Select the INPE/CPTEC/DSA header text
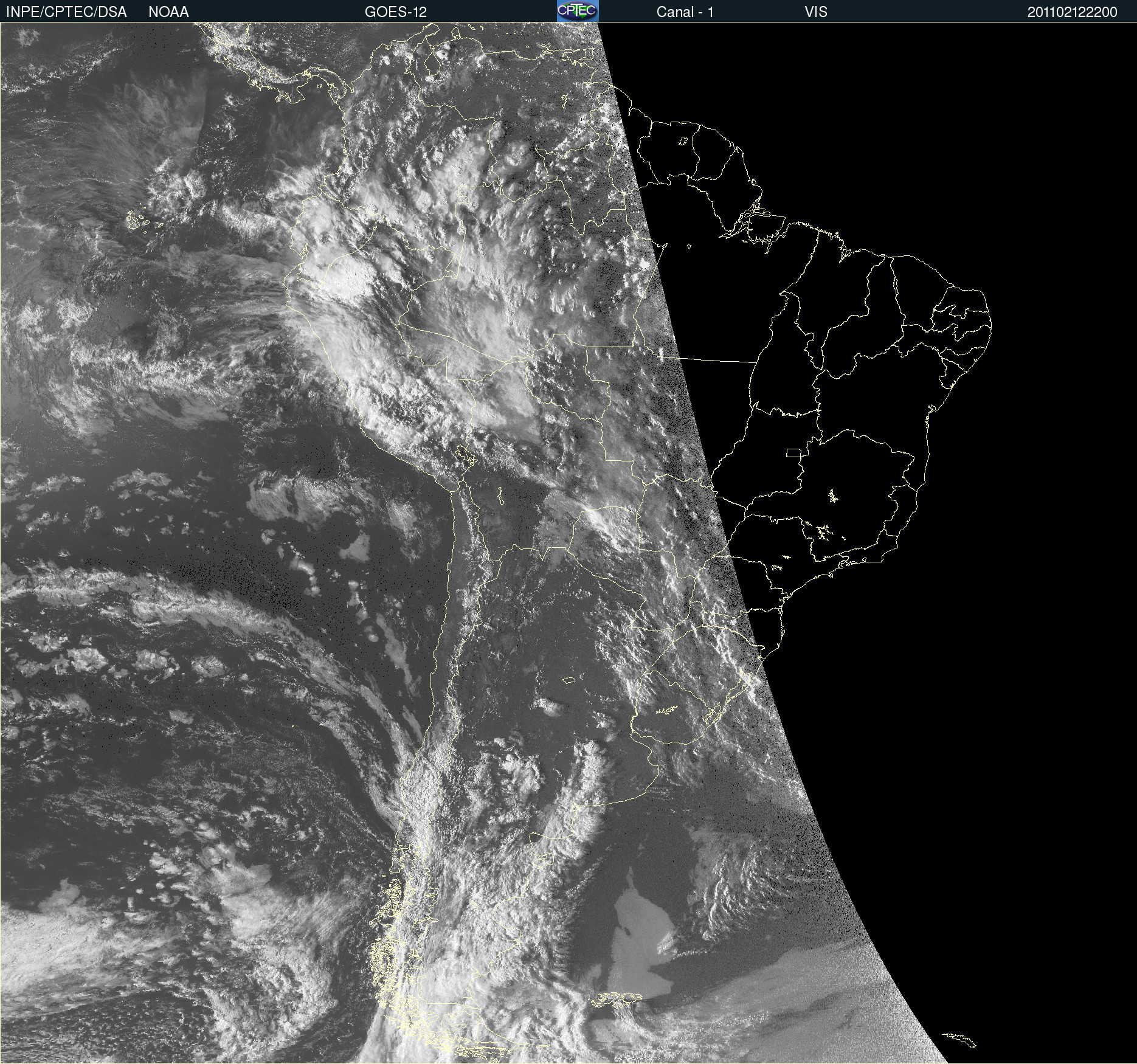Screen dimensions: 1137x1064 click(66, 12)
